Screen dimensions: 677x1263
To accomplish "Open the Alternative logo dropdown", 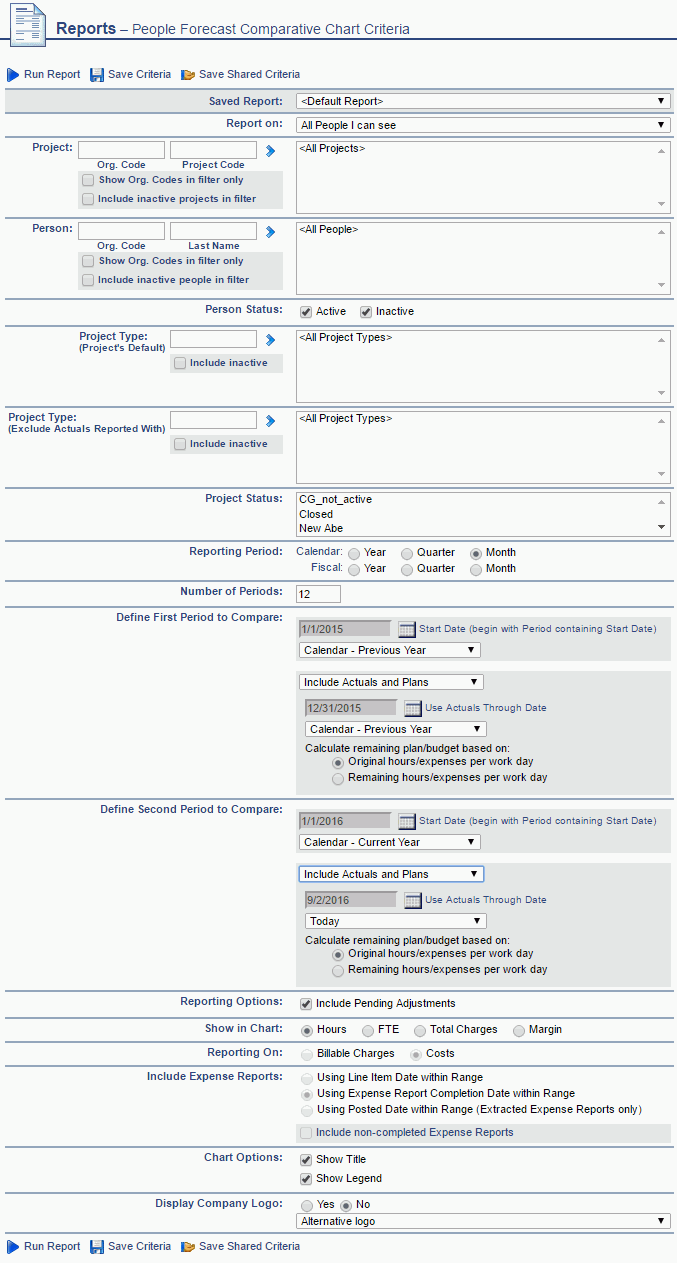I will (x=484, y=1221).
